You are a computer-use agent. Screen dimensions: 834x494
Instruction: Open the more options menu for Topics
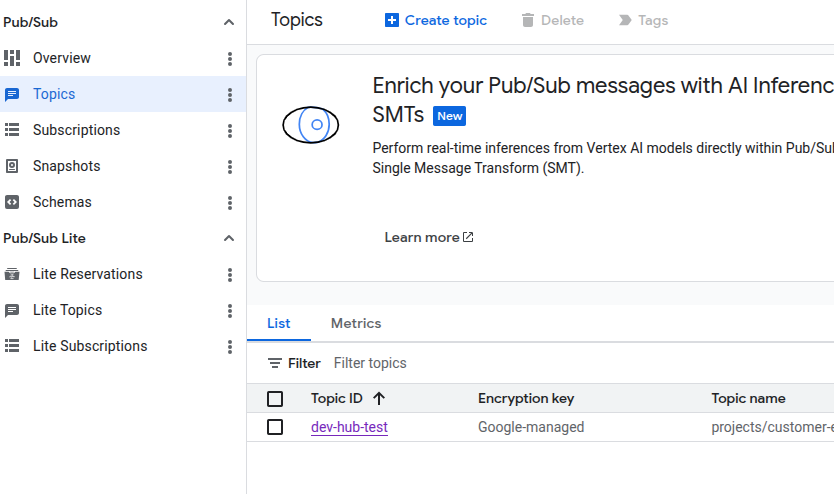click(x=230, y=95)
